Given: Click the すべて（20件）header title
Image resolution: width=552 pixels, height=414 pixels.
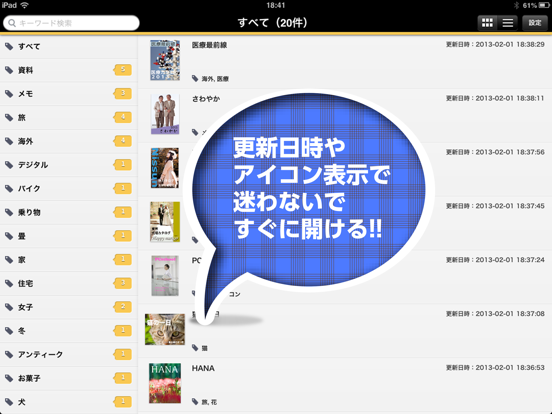Looking at the screenshot, I should pyautogui.click(x=273, y=23).
